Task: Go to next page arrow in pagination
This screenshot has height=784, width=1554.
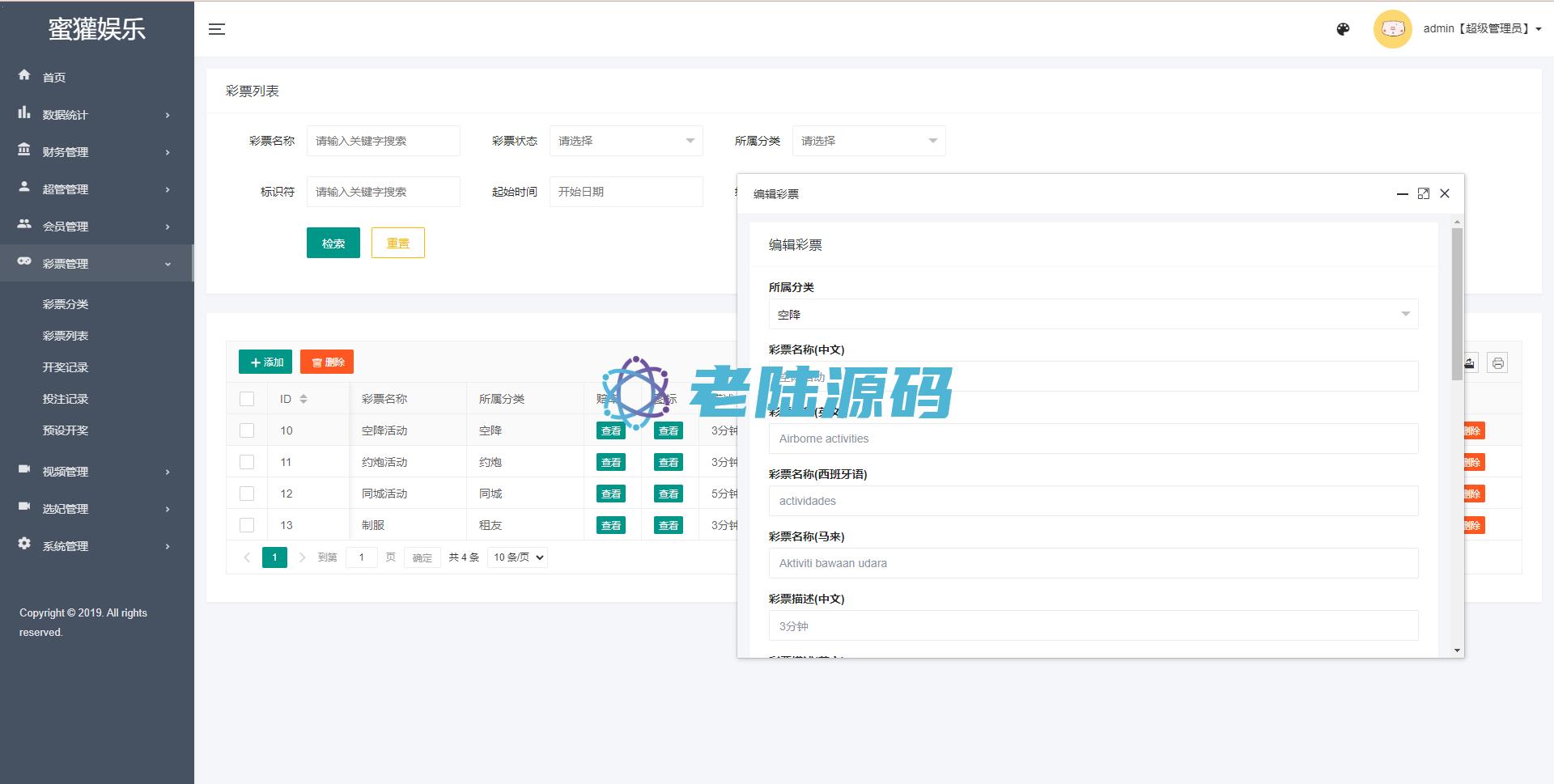Action: click(302, 557)
